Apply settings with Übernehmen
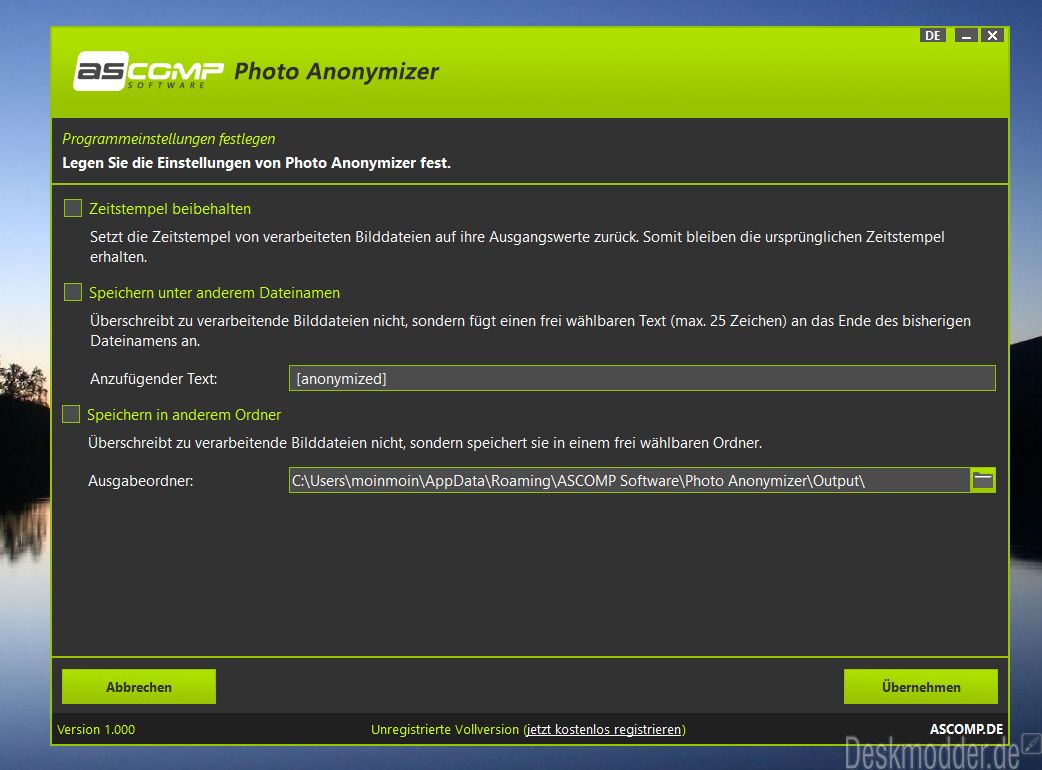The height and width of the screenshot is (770, 1042). click(x=920, y=686)
